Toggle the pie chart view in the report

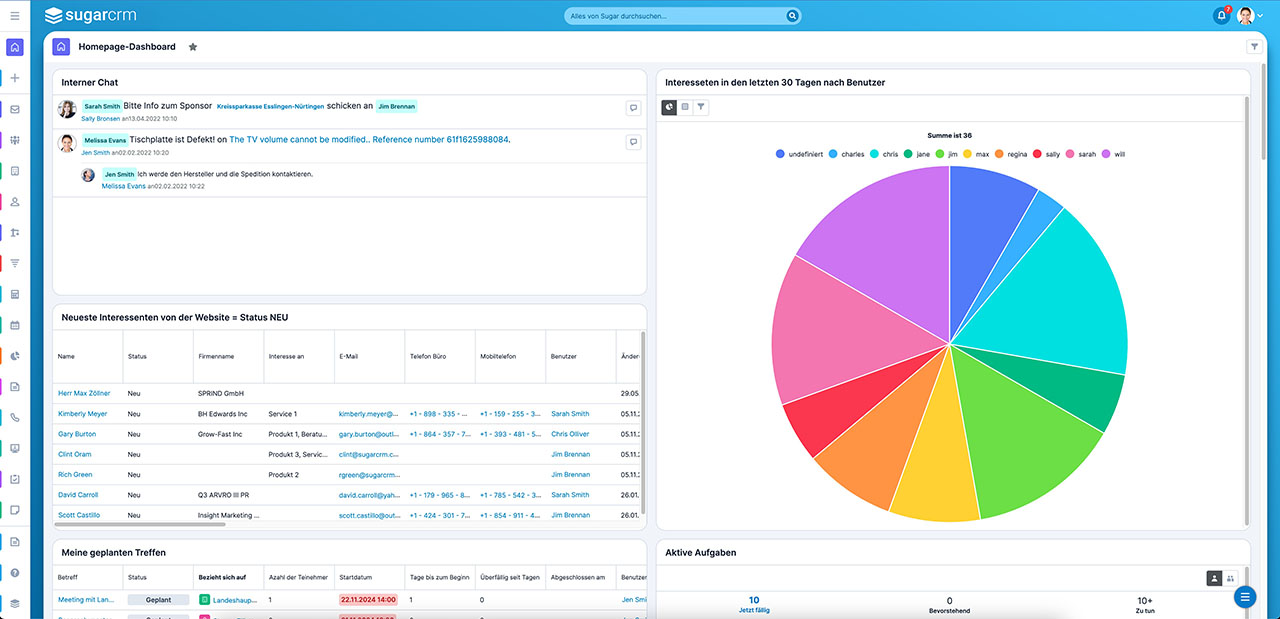pos(670,107)
